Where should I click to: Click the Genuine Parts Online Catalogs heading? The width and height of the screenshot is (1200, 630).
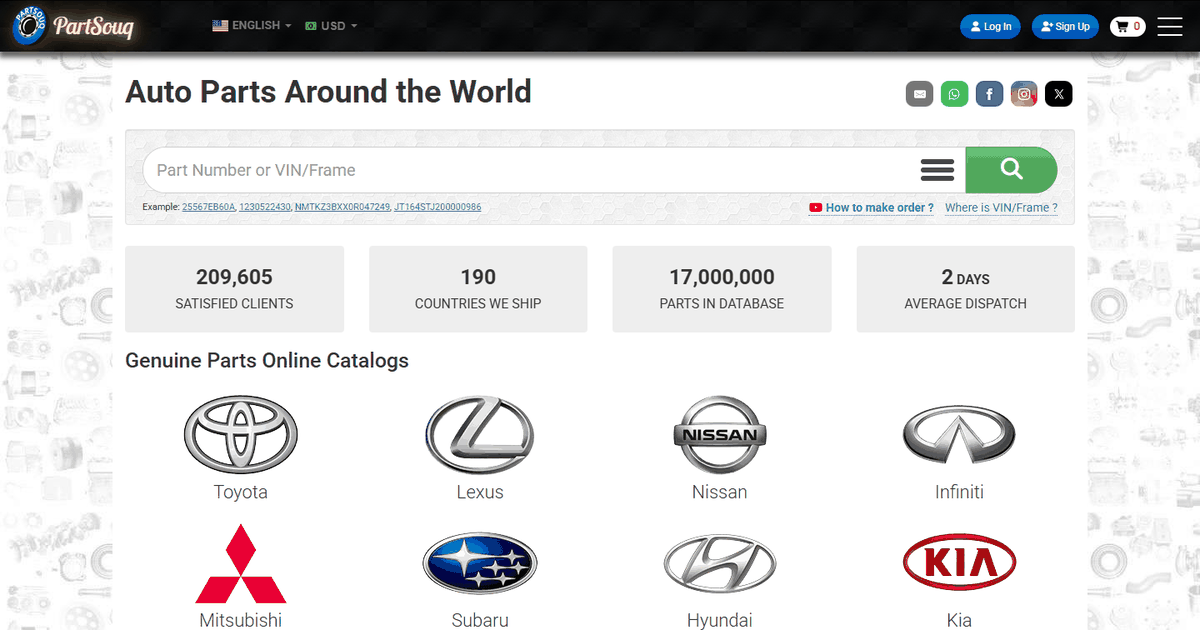(x=267, y=360)
